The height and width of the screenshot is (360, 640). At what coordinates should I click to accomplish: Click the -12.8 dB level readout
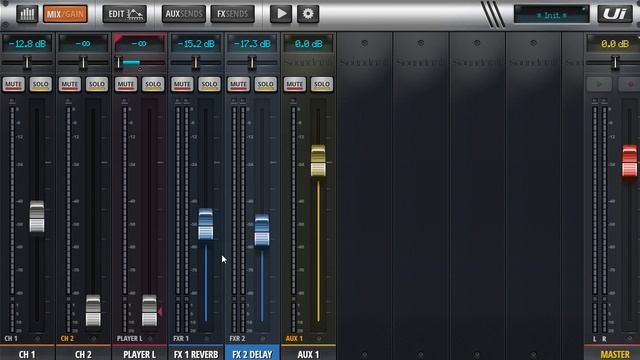(27, 44)
